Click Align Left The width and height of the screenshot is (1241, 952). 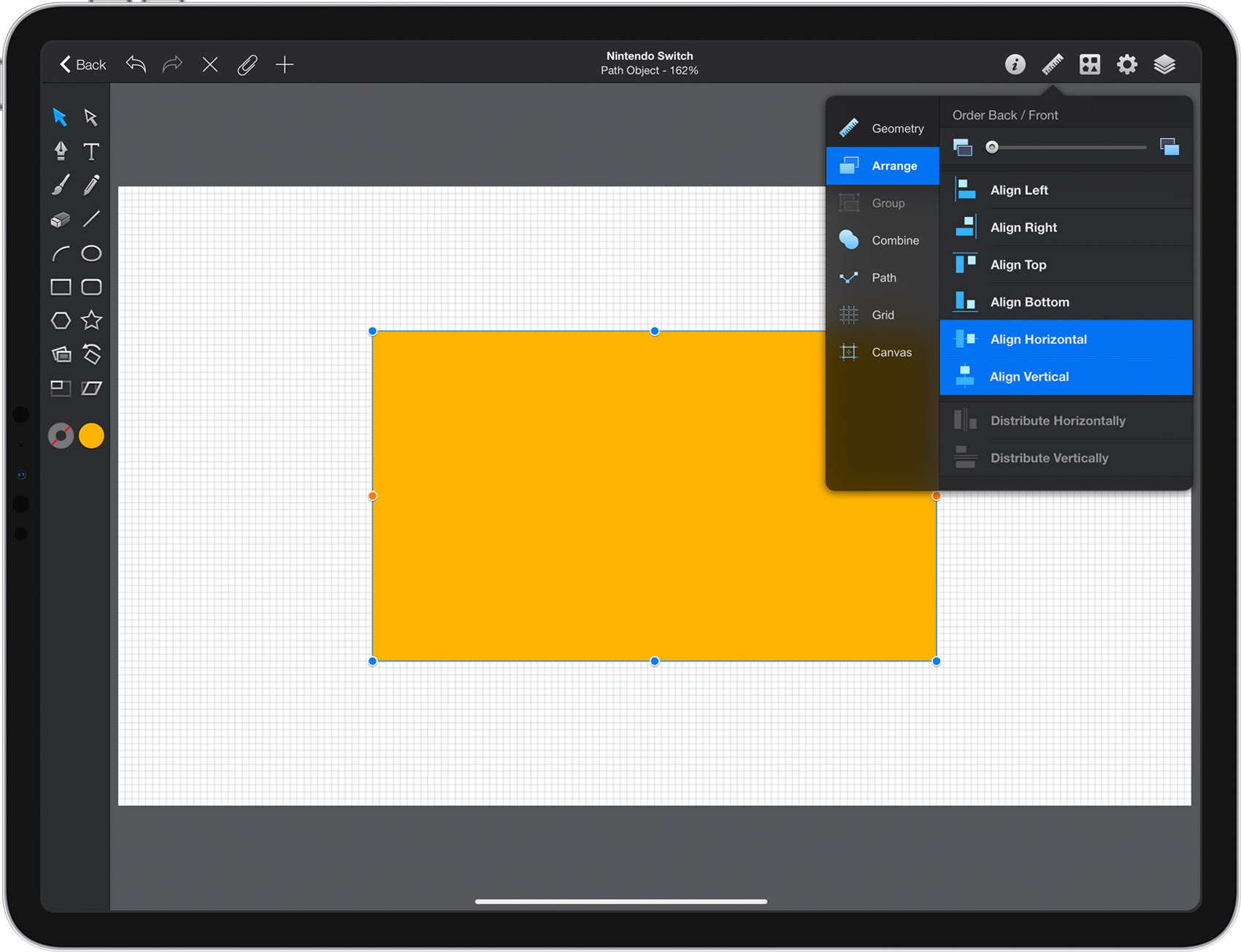point(1066,190)
